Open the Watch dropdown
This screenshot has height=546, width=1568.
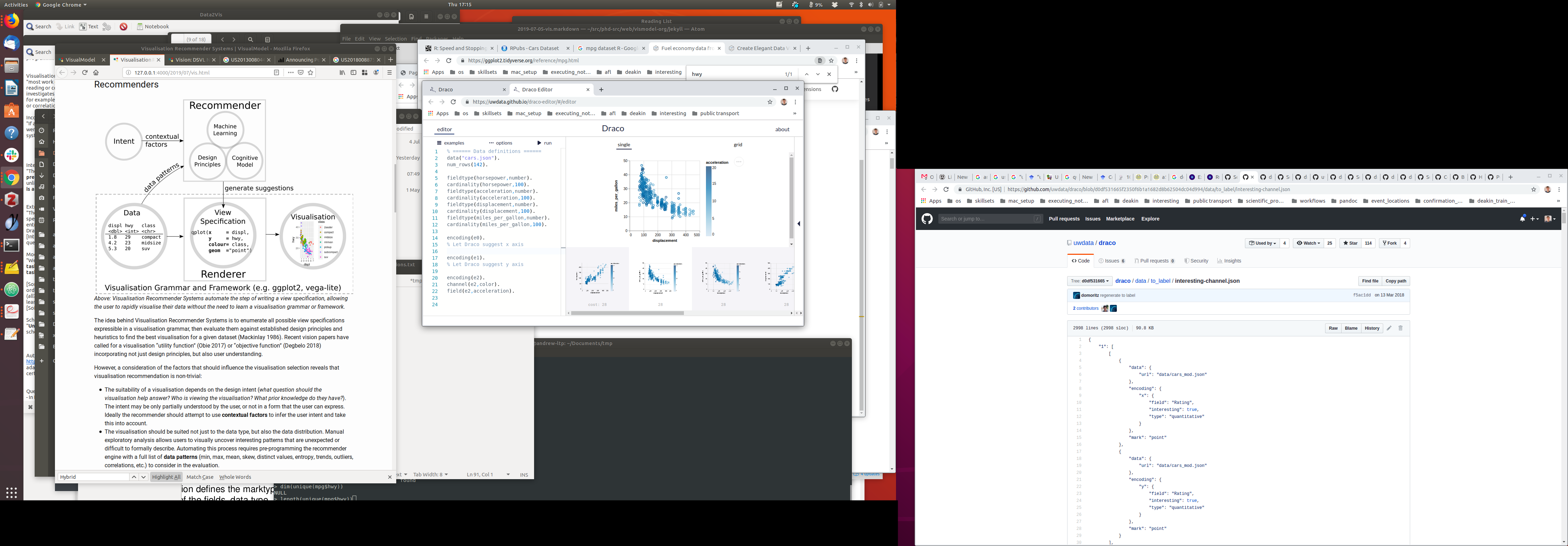coord(1308,243)
